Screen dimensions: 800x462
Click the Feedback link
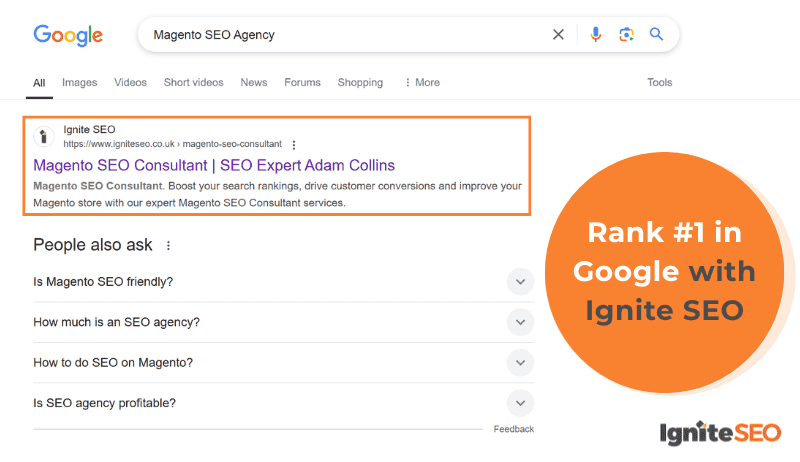tap(514, 429)
